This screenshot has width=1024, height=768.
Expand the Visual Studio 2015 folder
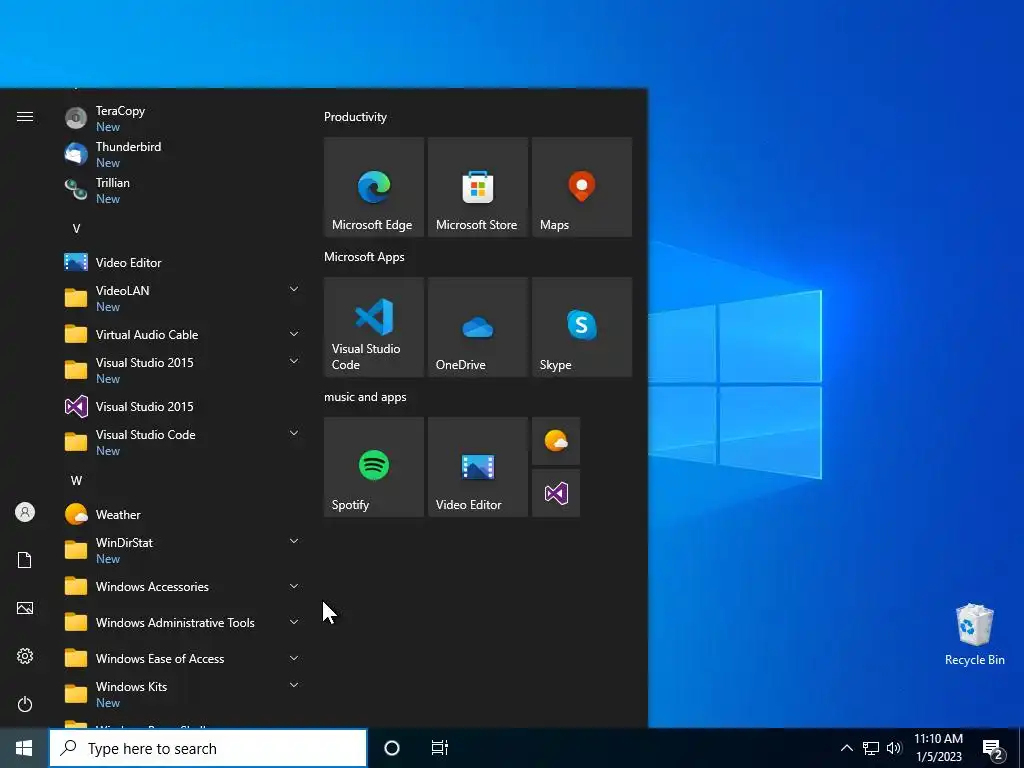point(182,370)
